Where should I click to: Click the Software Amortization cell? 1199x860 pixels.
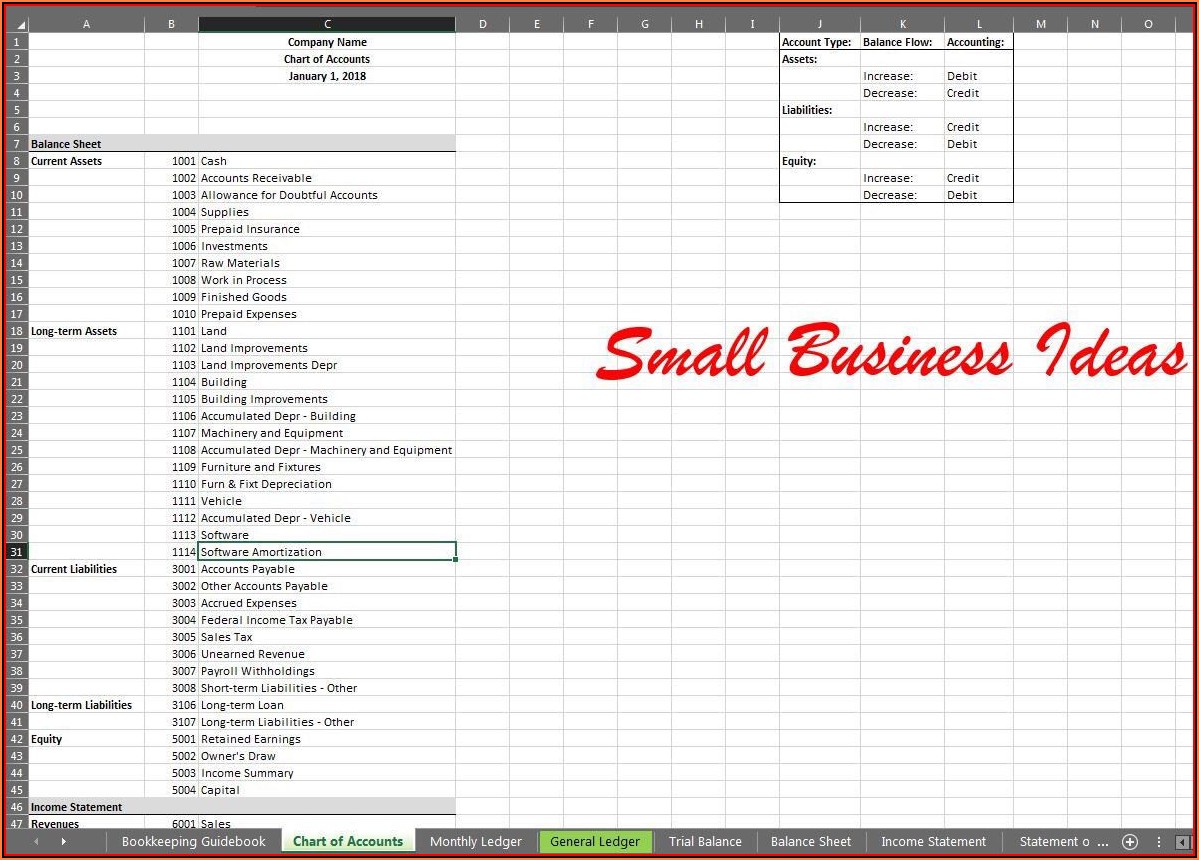[327, 552]
